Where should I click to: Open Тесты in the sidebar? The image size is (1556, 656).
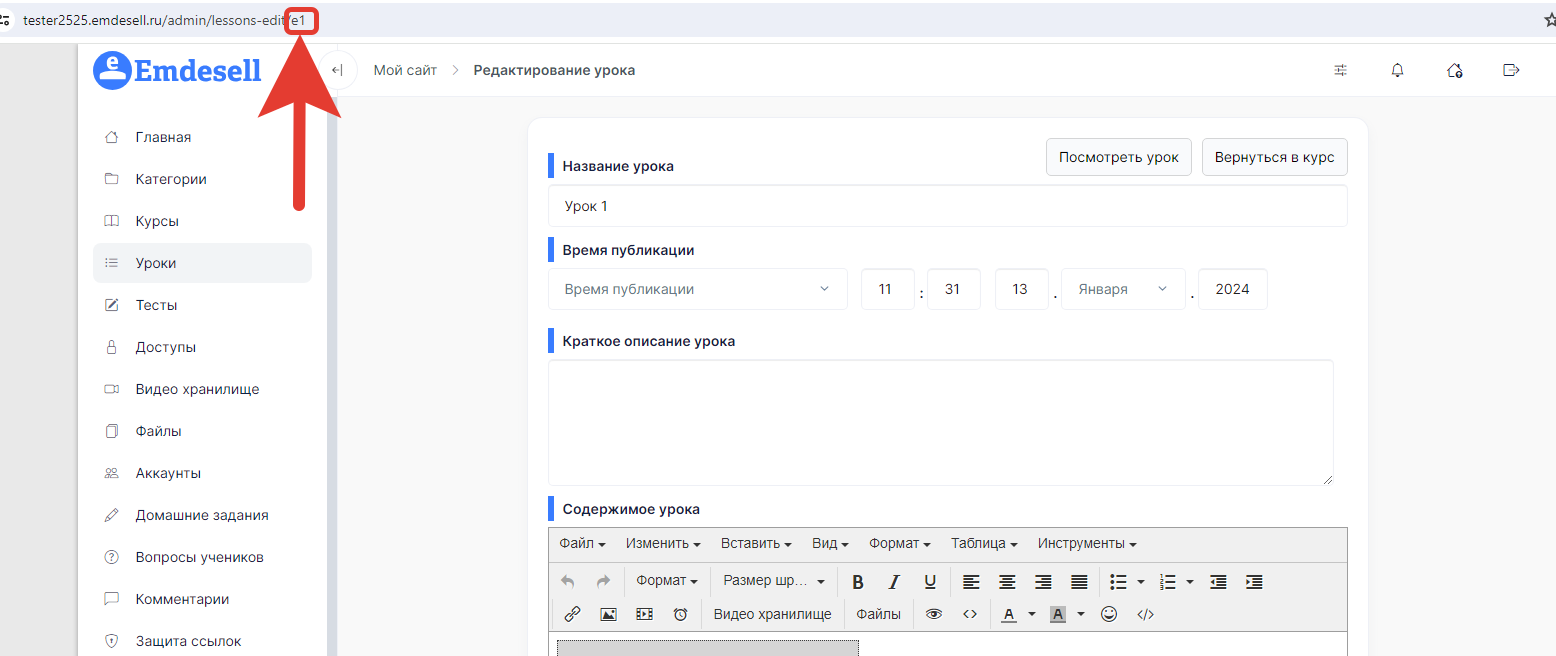202,305
